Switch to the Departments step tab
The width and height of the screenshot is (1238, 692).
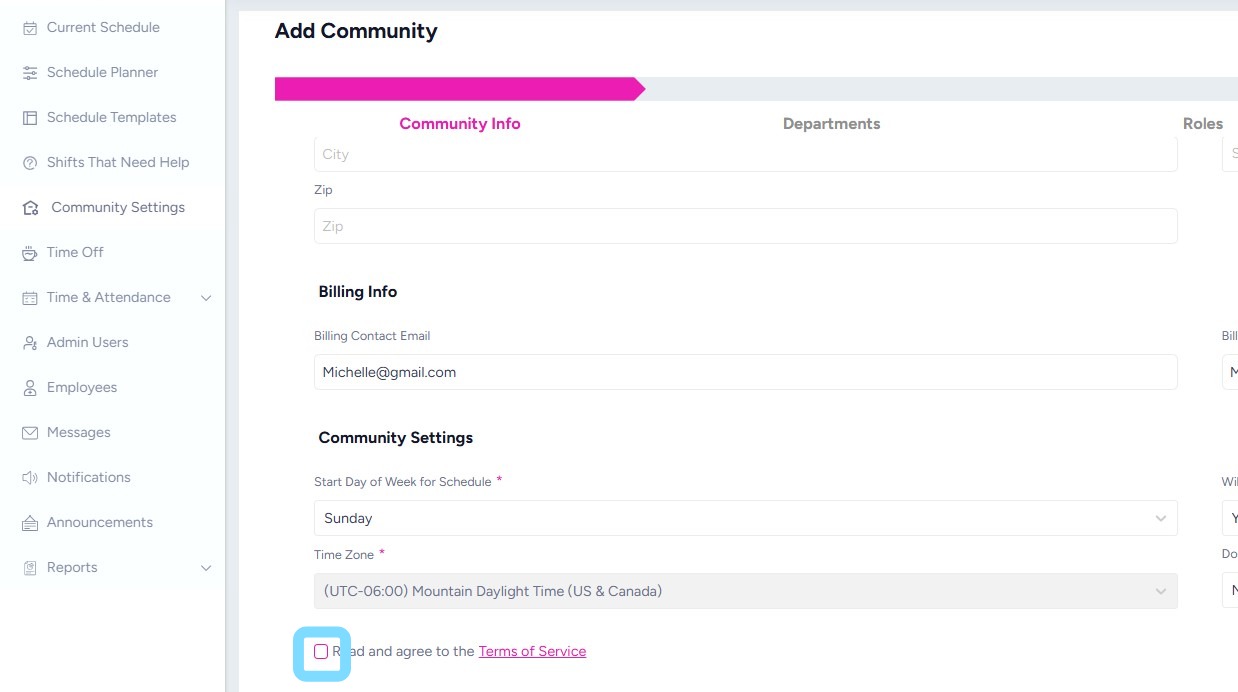831,124
